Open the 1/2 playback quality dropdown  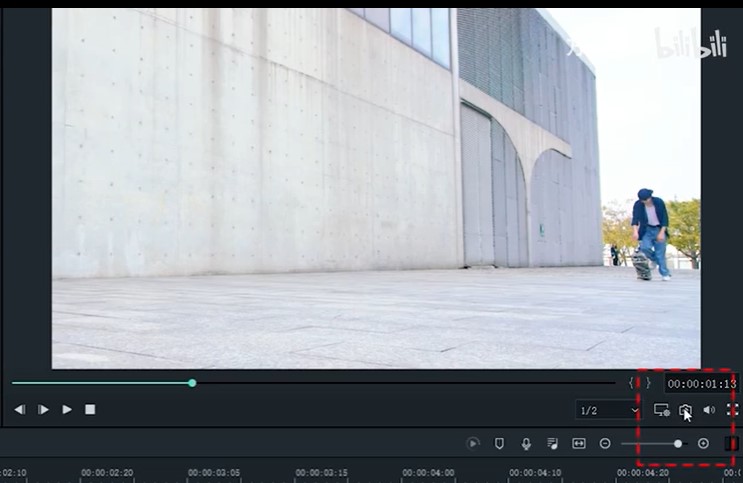point(608,410)
